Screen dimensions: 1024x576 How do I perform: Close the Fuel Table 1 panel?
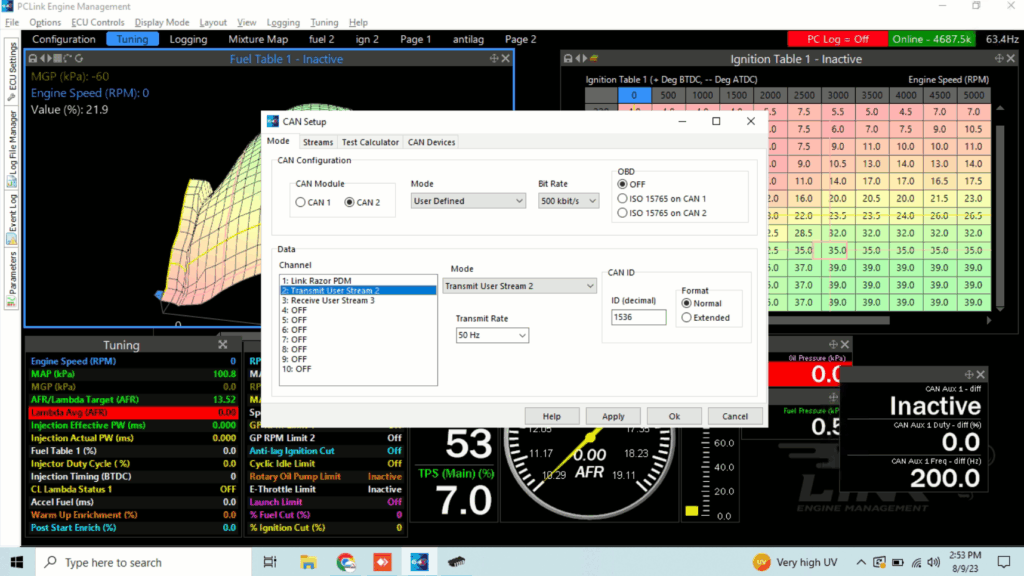click(505, 59)
